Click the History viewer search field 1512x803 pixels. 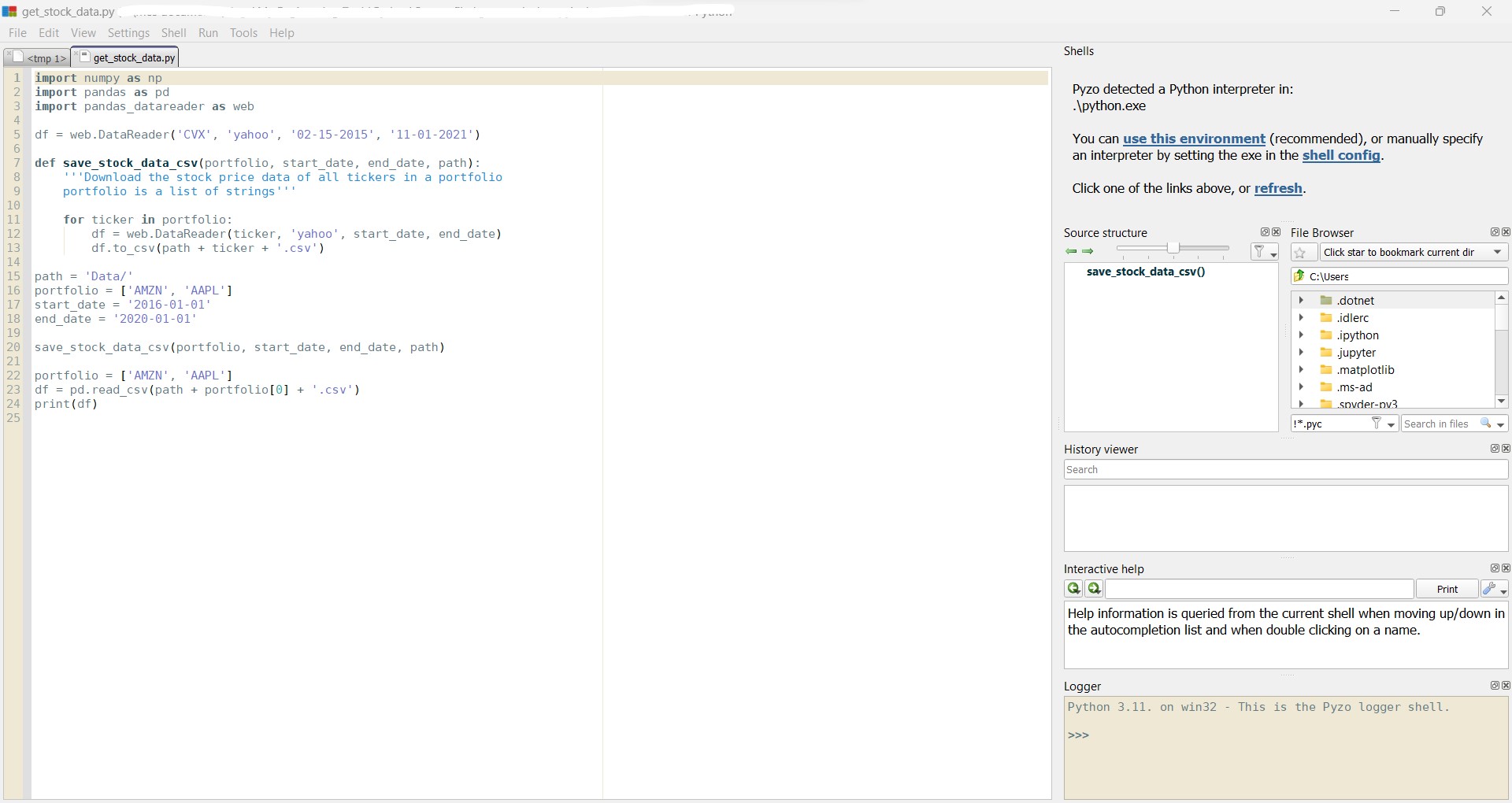(1284, 469)
